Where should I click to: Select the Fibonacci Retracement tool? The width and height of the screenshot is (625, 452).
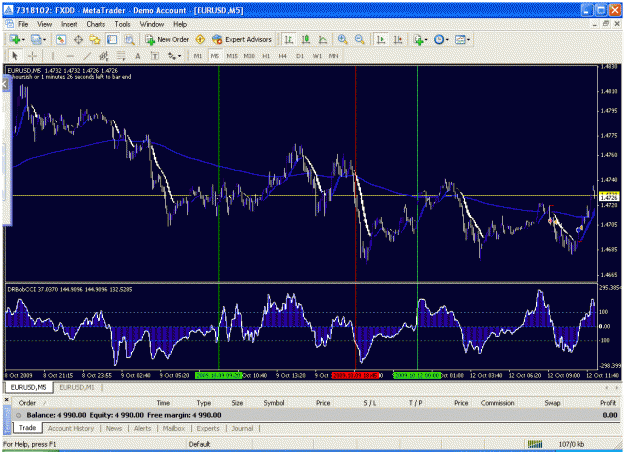[121, 56]
